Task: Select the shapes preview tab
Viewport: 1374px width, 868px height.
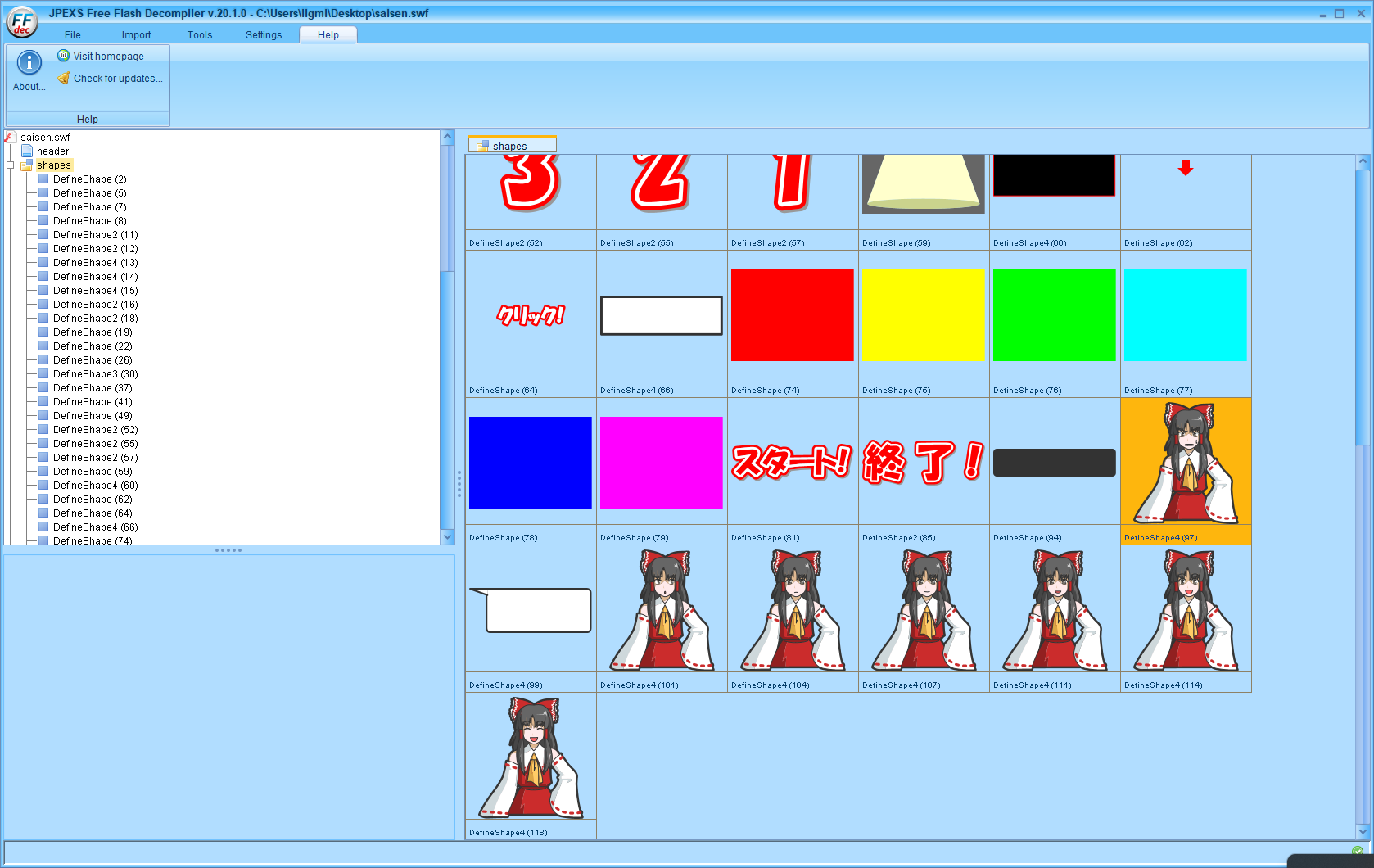Action: (x=513, y=146)
